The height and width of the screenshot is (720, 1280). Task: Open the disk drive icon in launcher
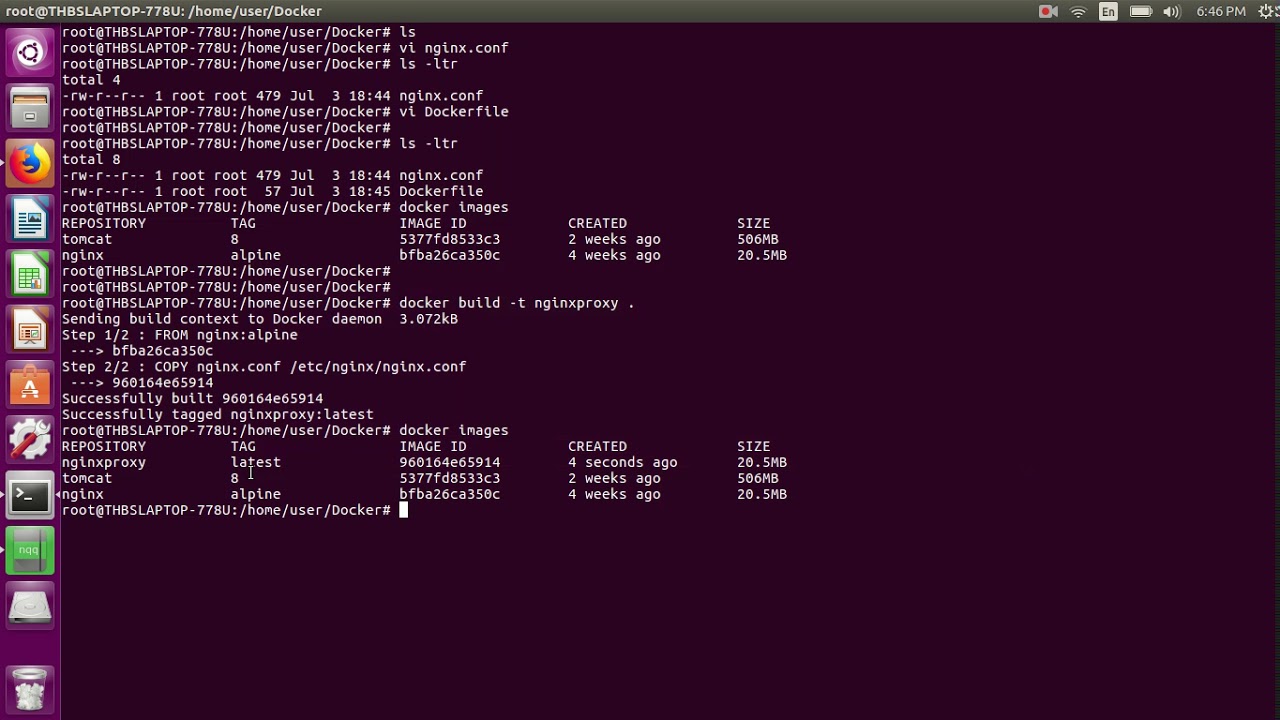30,606
